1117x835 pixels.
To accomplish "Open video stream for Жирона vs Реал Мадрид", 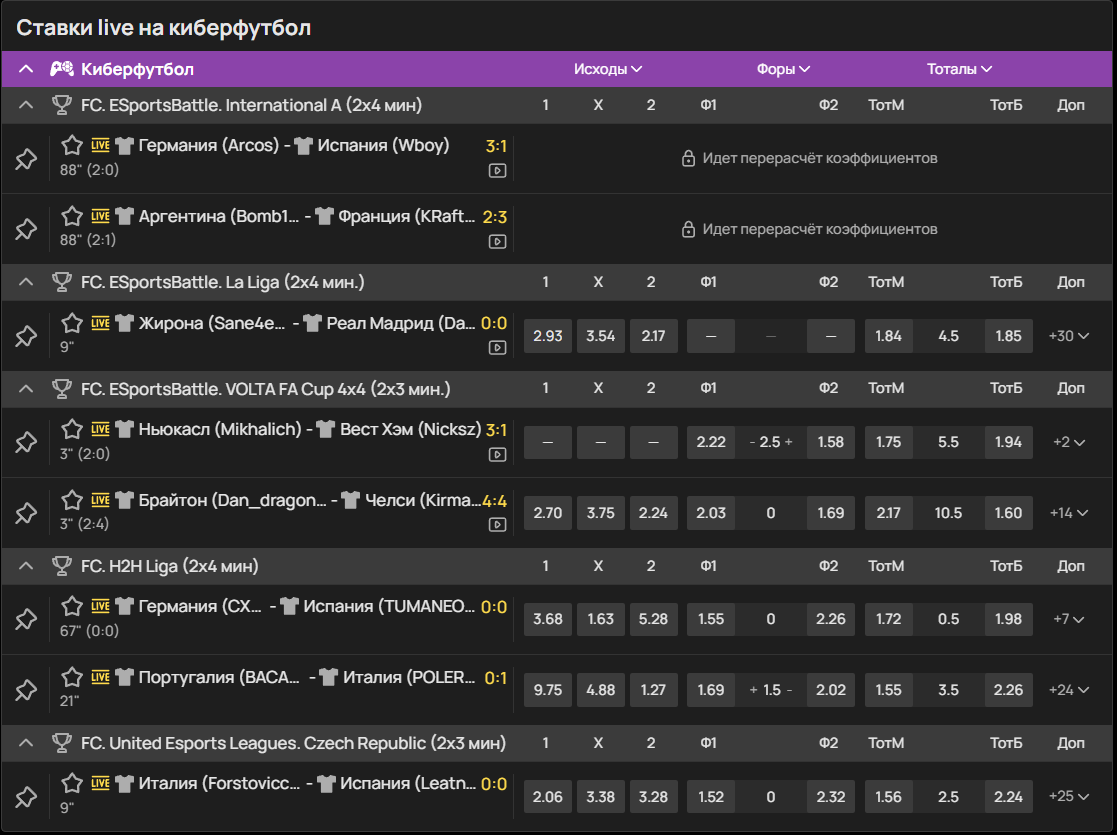I will tap(497, 348).
